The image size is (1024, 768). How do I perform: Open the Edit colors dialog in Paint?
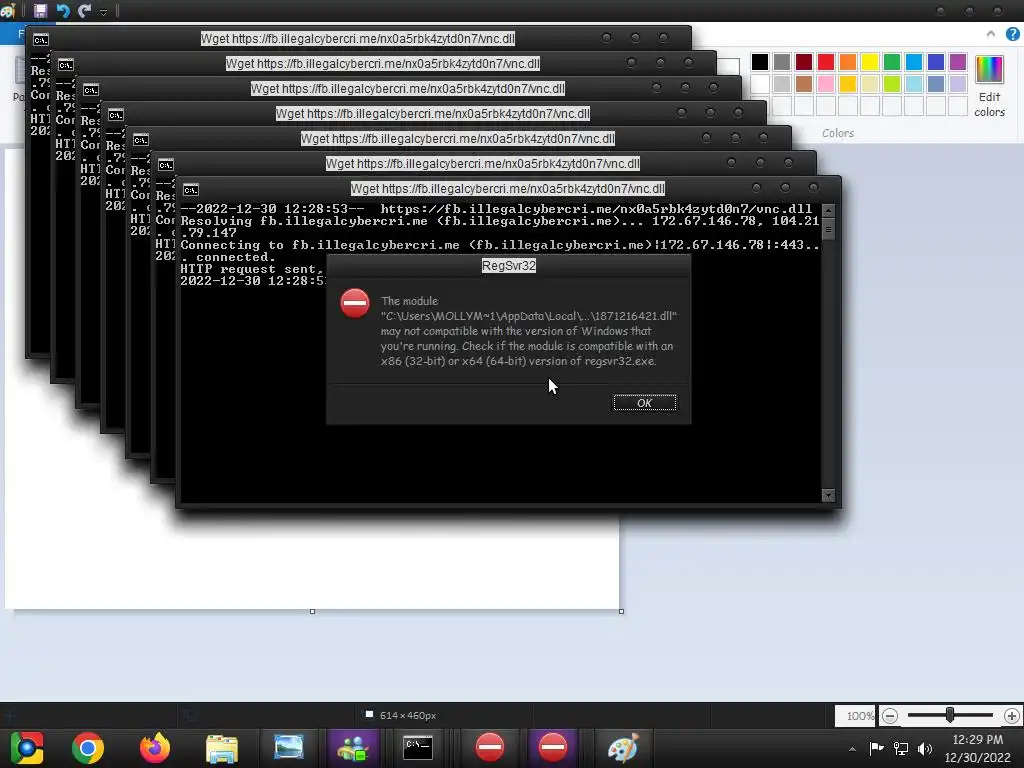989,86
